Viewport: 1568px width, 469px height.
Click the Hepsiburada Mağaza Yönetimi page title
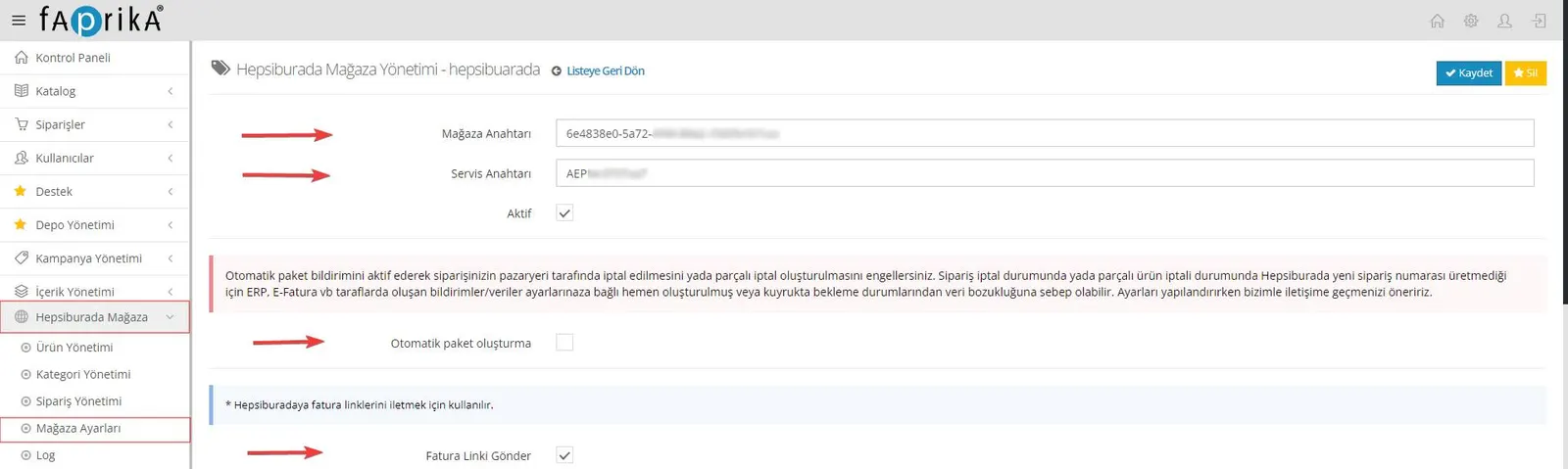click(388, 70)
